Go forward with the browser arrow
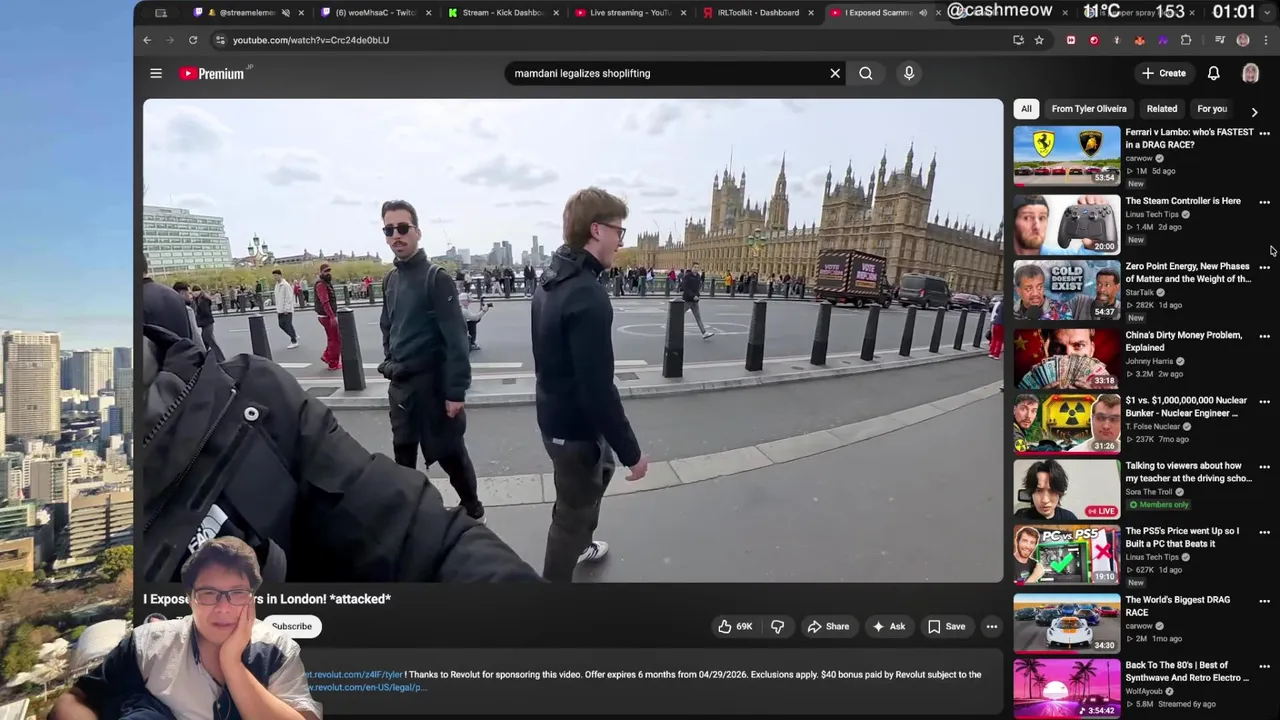Viewport: 1280px width, 720px height. [x=169, y=40]
